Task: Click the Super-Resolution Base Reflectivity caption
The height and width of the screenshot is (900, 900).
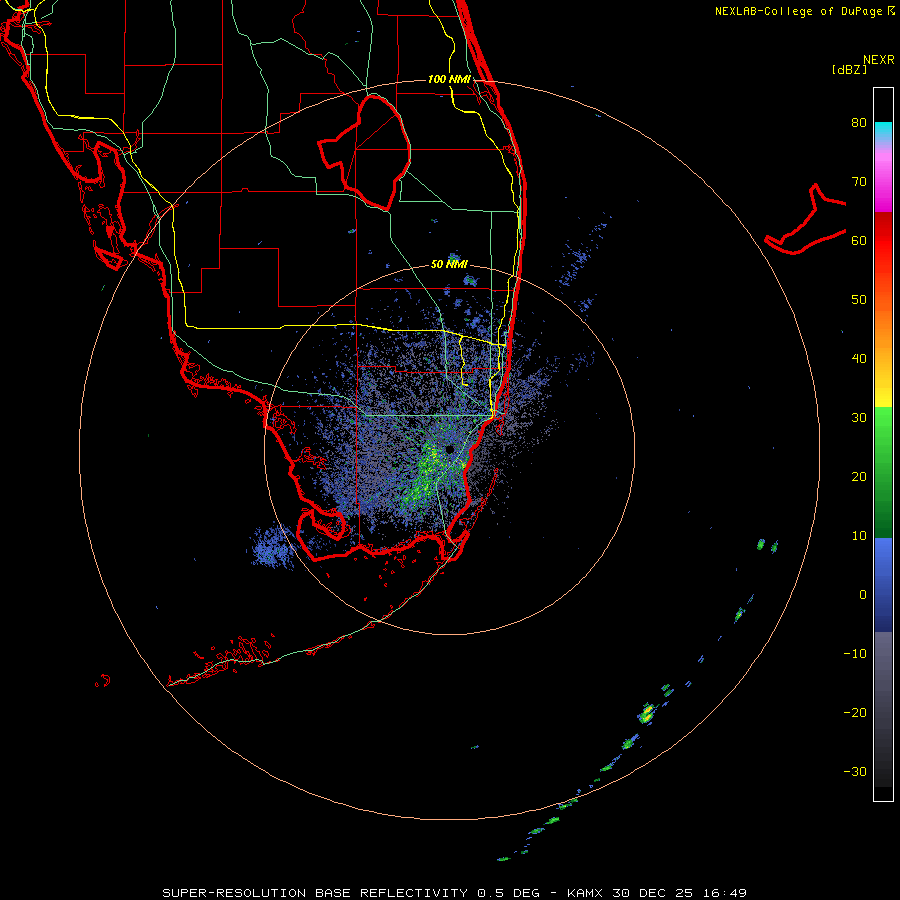Action: [x=454, y=893]
